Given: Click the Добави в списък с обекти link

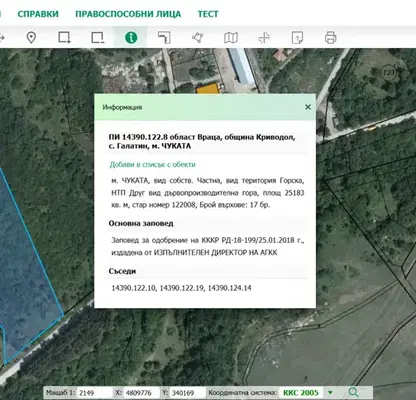Looking at the screenshot, I should tap(152, 164).
